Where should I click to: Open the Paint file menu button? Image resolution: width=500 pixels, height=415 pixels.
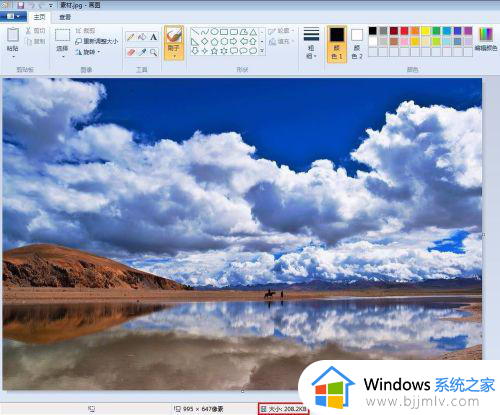point(13,16)
